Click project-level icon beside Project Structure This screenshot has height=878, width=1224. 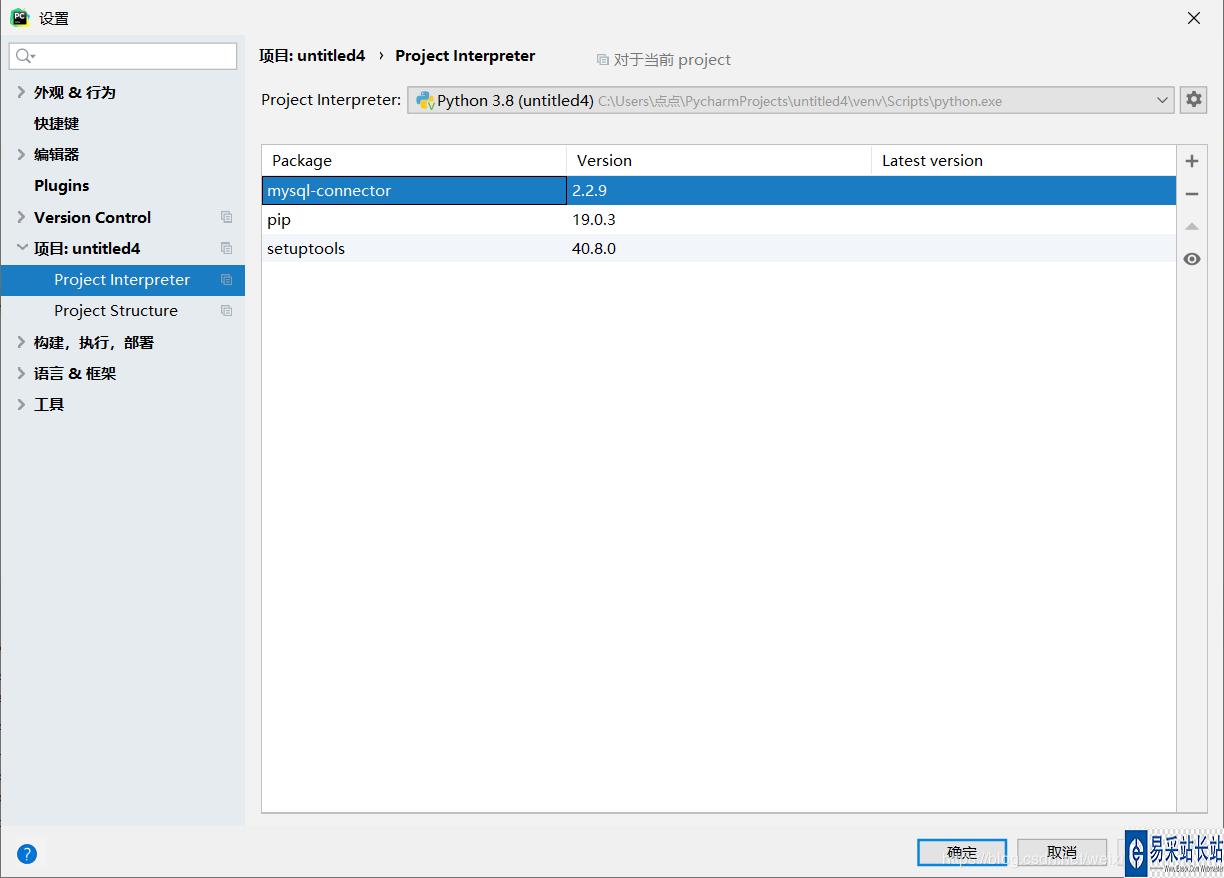(226, 311)
